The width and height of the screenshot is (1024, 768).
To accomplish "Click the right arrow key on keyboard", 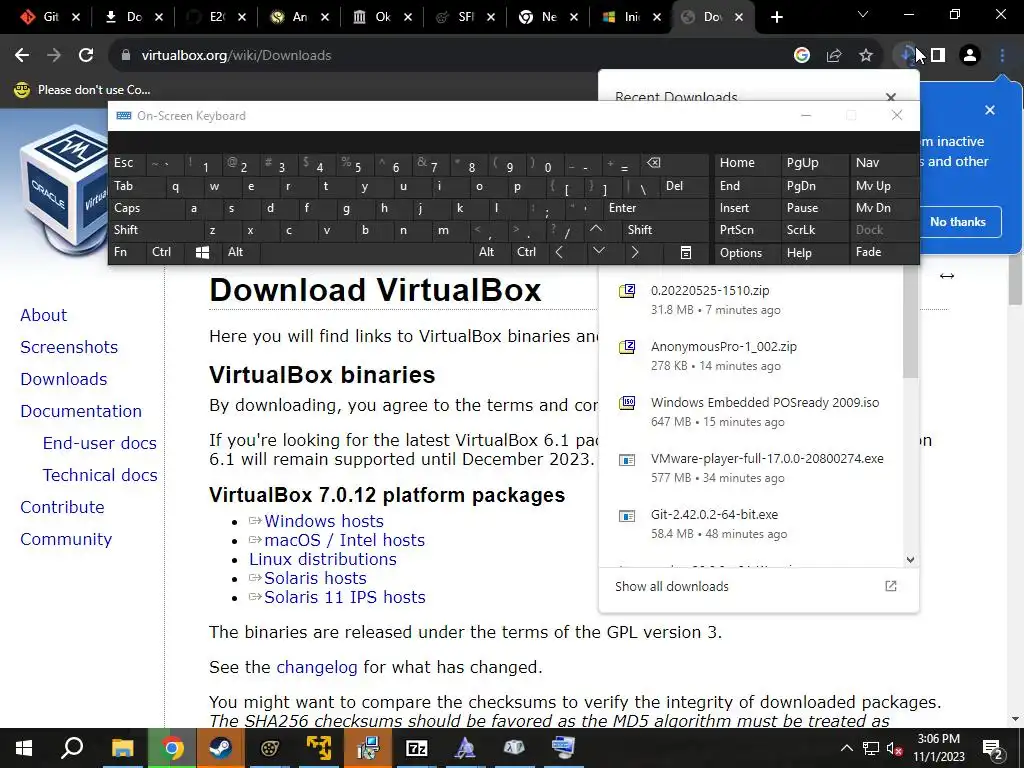I will tap(635, 252).
